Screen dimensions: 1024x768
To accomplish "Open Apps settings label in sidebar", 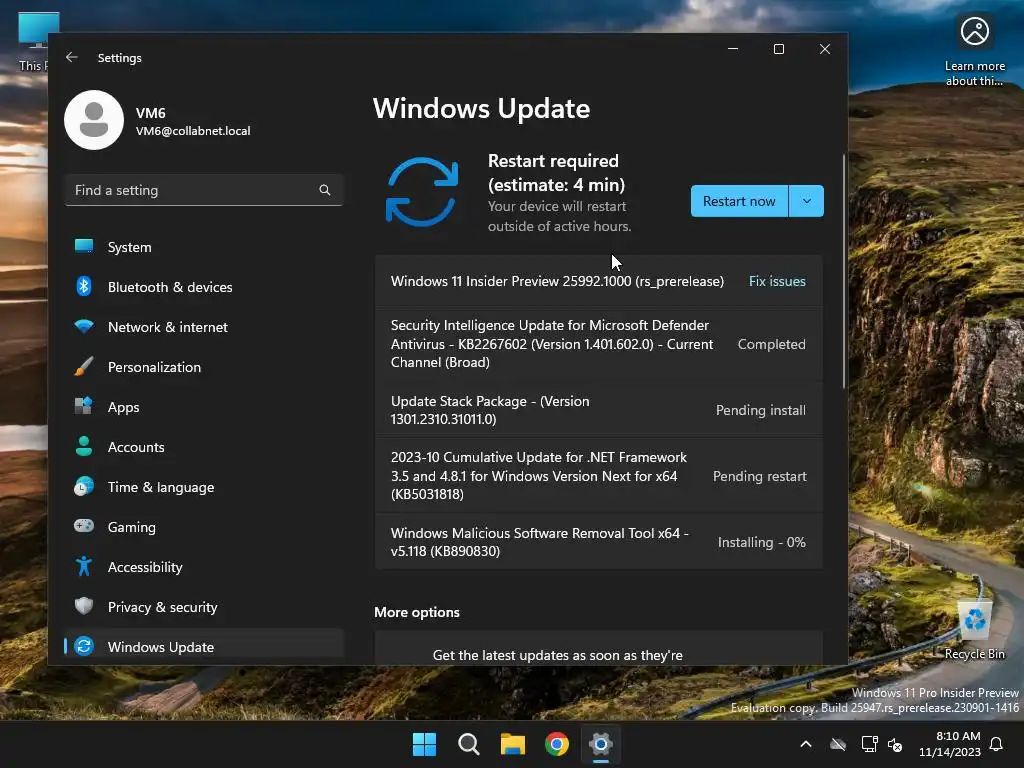I will [x=123, y=407].
